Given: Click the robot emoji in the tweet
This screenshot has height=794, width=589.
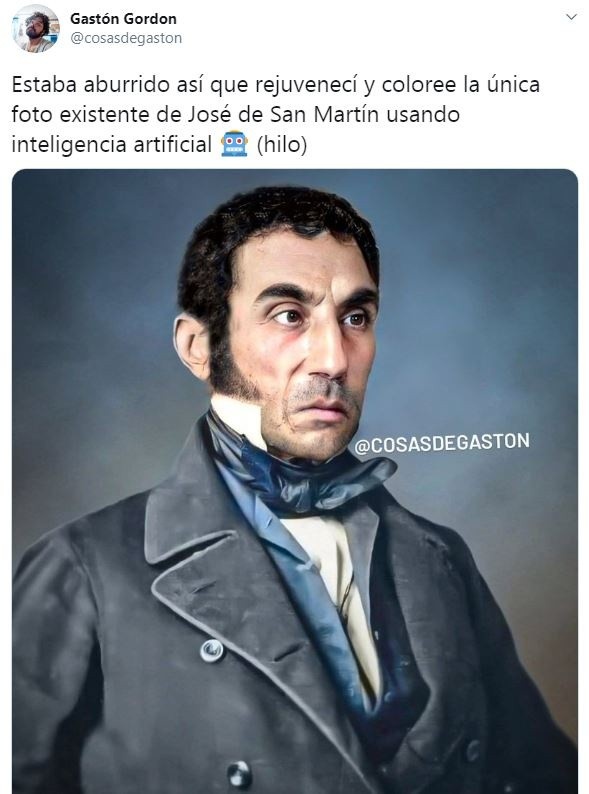Looking at the screenshot, I should click(x=234, y=144).
